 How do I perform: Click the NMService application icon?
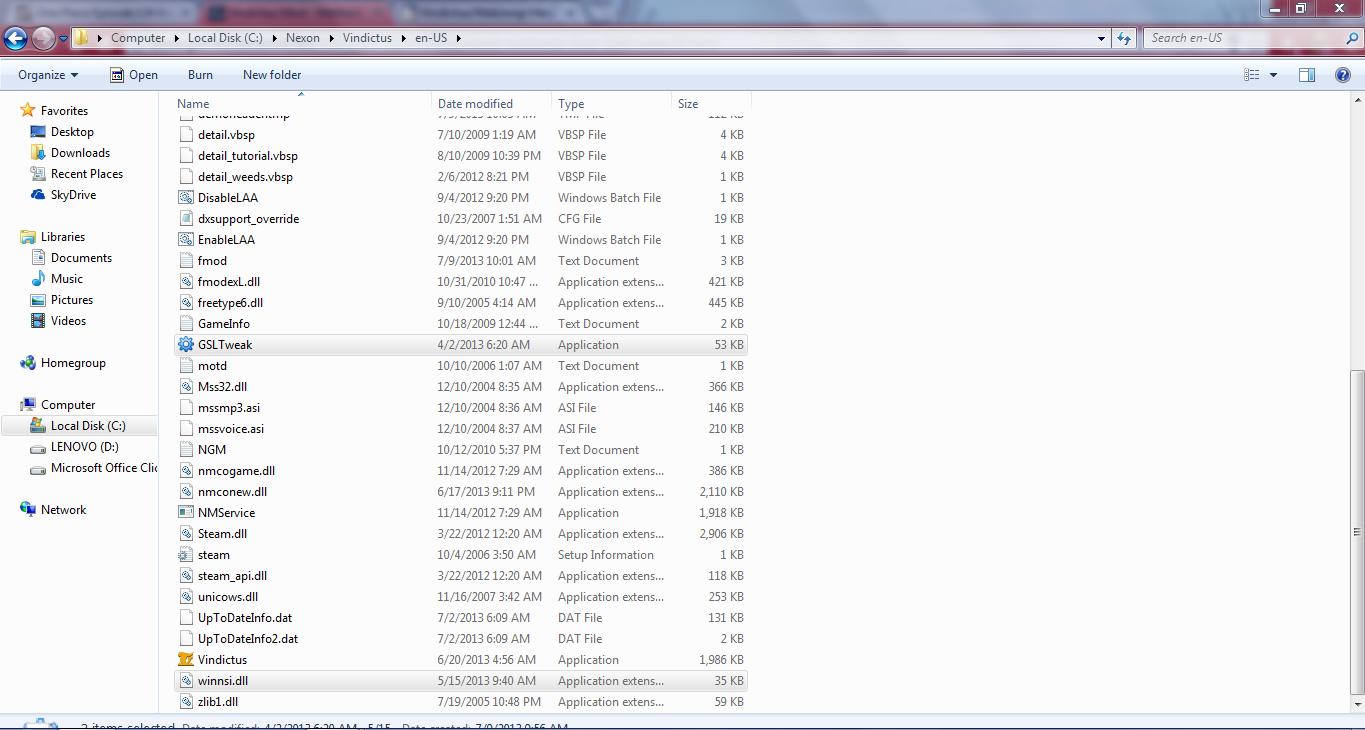pyautogui.click(x=186, y=513)
